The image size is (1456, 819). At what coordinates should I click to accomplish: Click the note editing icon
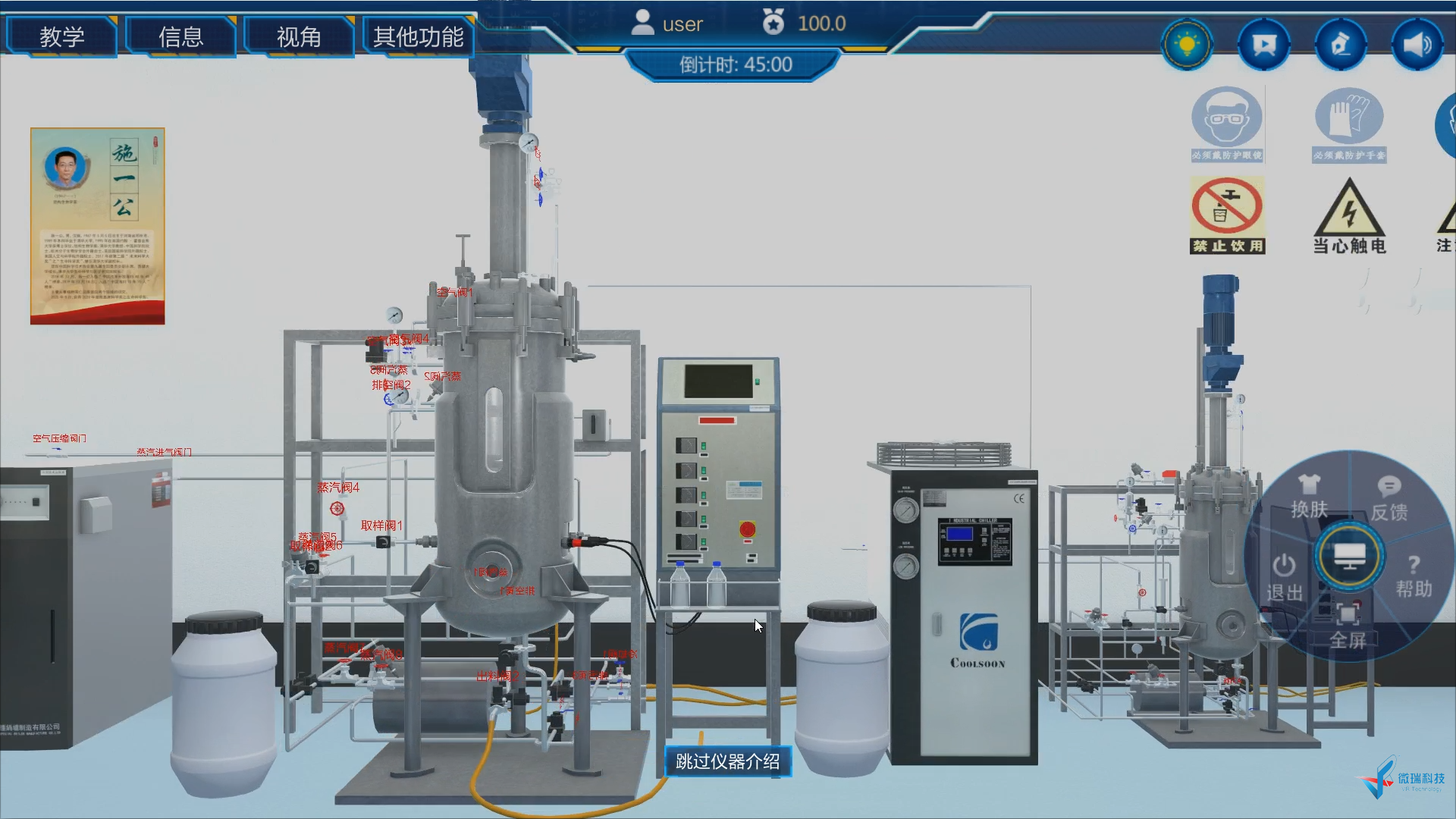(x=1340, y=45)
